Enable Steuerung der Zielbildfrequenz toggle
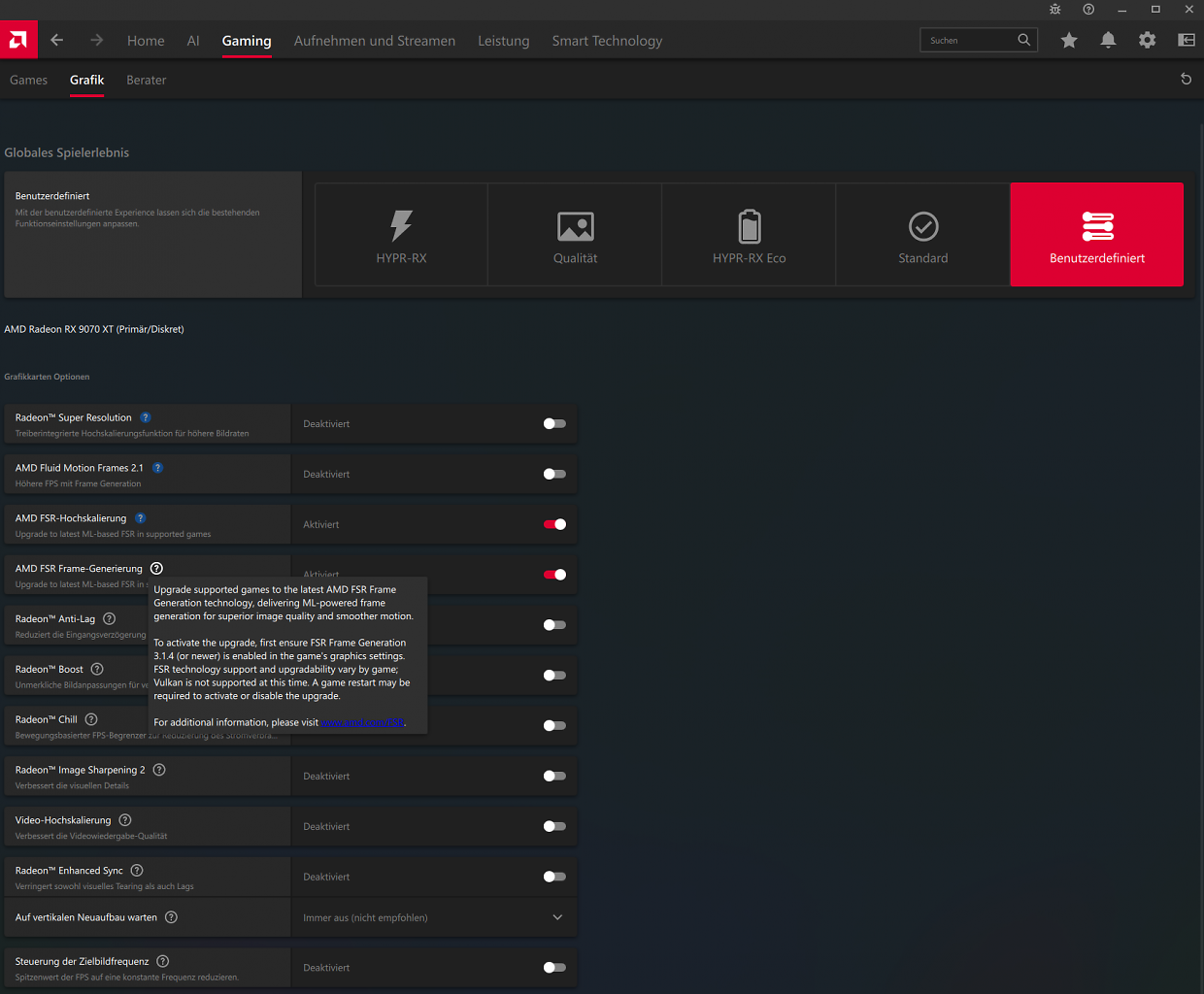Viewport: 1204px width, 994px height. tap(554, 968)
